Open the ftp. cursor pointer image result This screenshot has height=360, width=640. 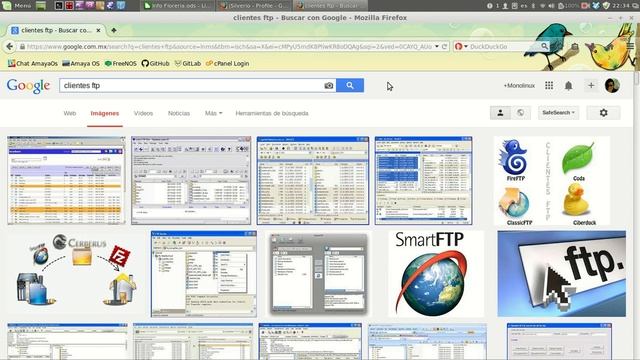click(x=561, y=274)
